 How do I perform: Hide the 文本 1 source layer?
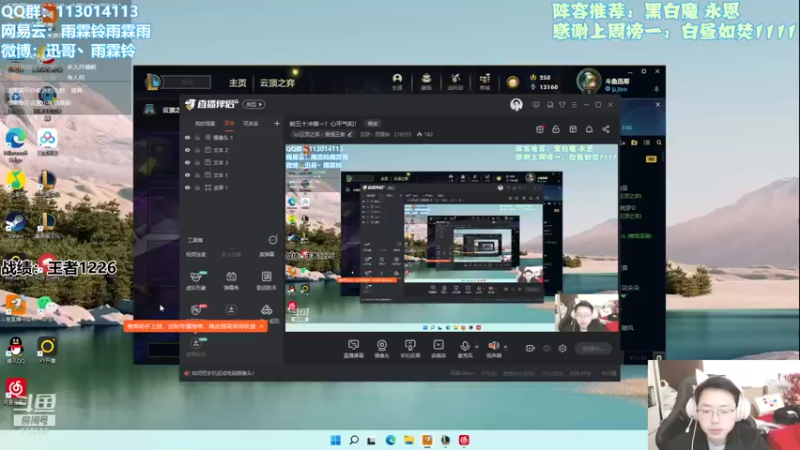coord(188,175)
